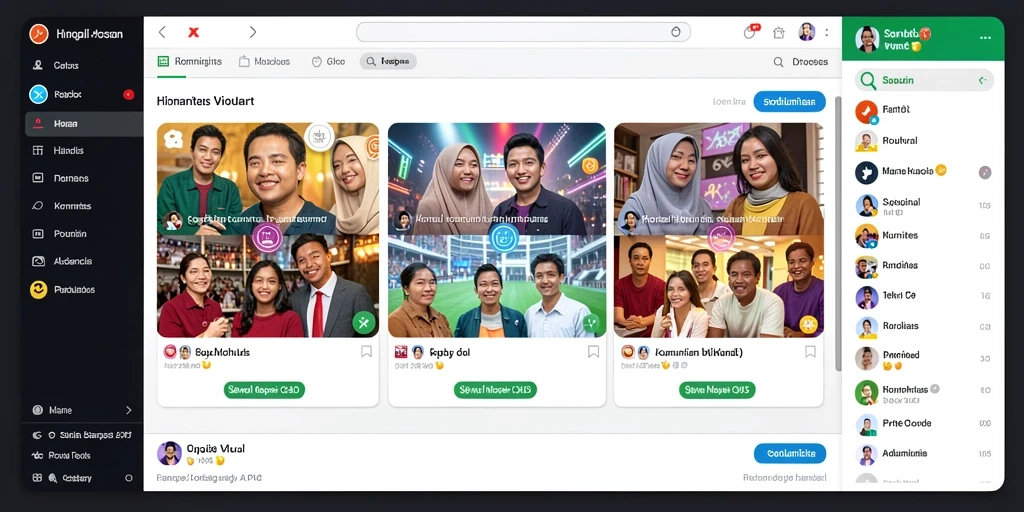Open the Aldencla sidebar icon

pyautogui.click(x=38, y=261)
